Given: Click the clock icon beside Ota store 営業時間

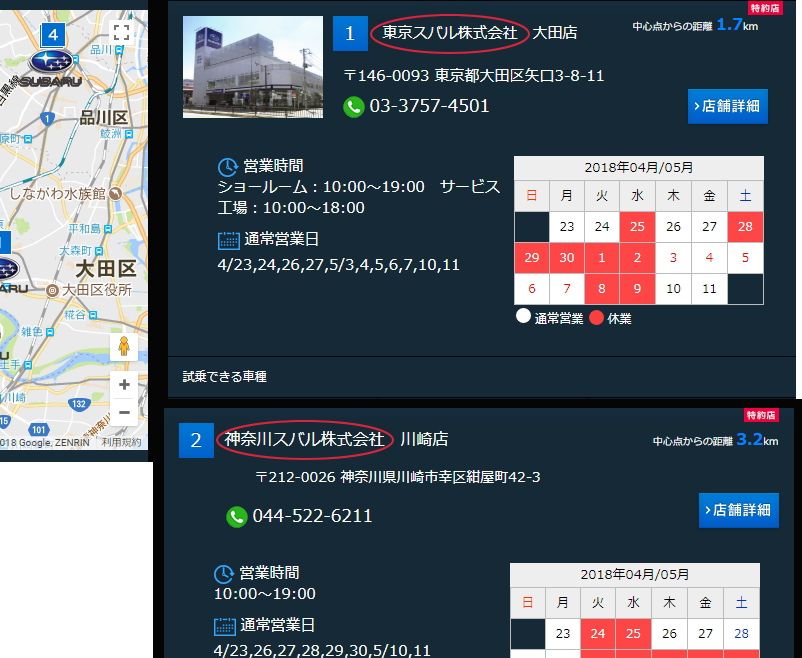Looking at the screenshot, I should tap(228, 167).
